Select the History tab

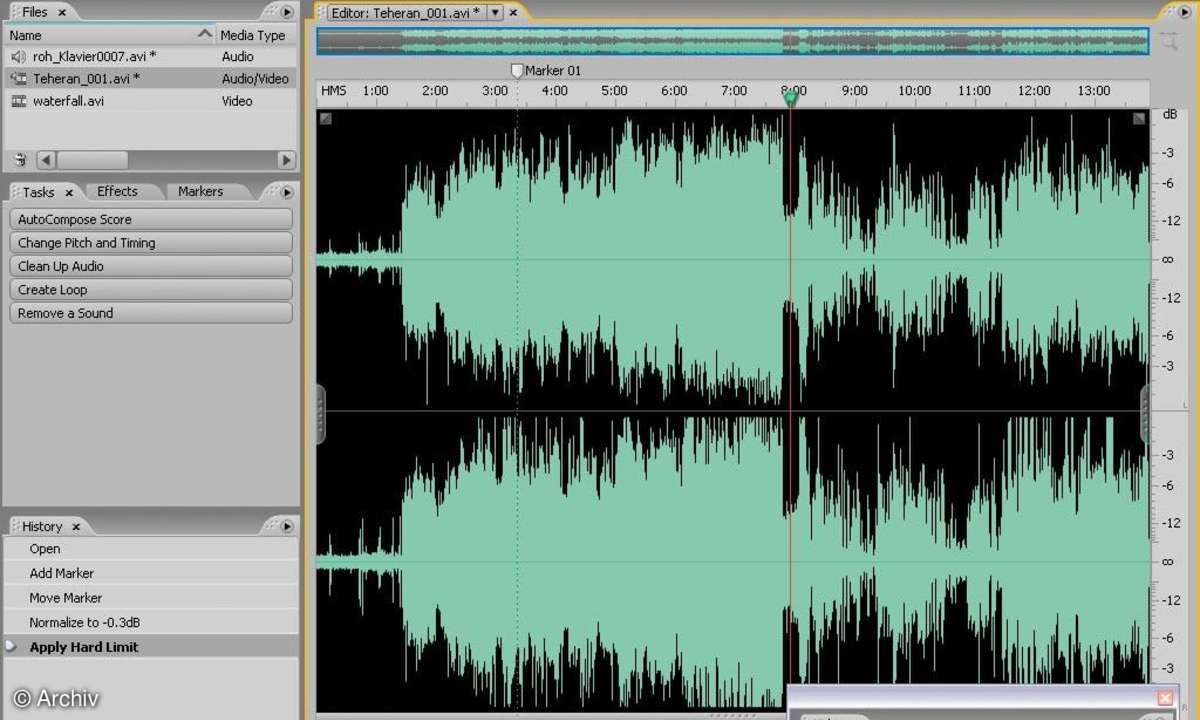tap(42, 526)
